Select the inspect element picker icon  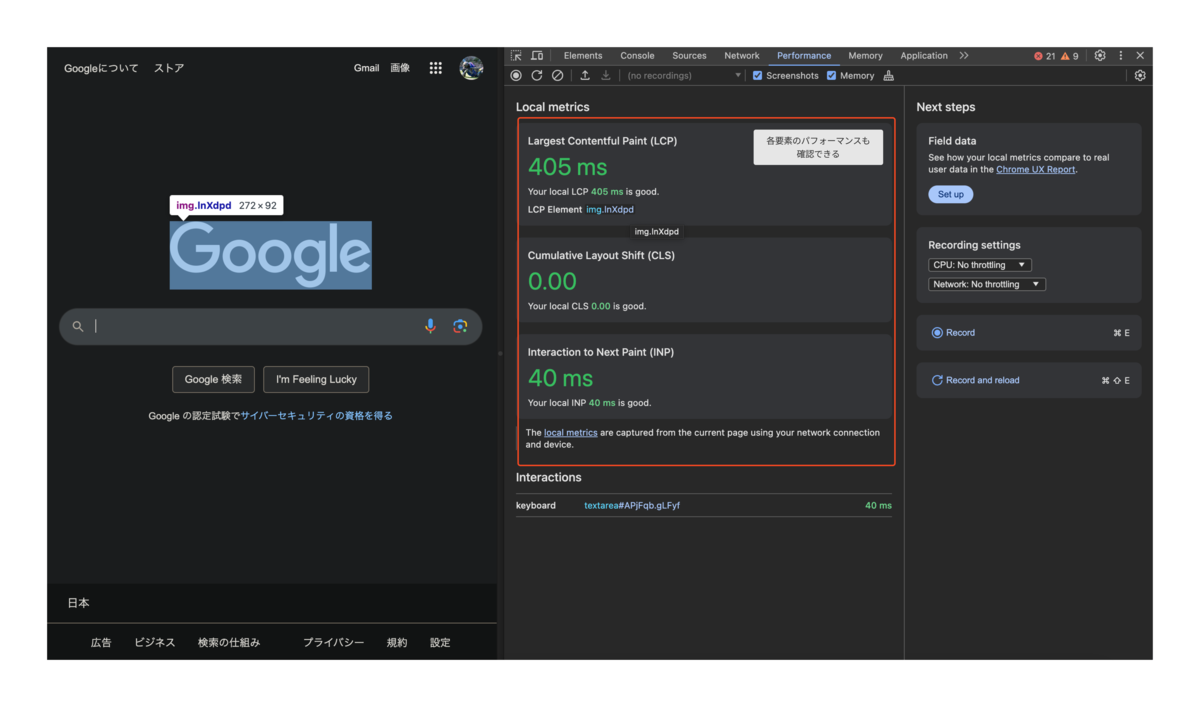tap(516, 56)
